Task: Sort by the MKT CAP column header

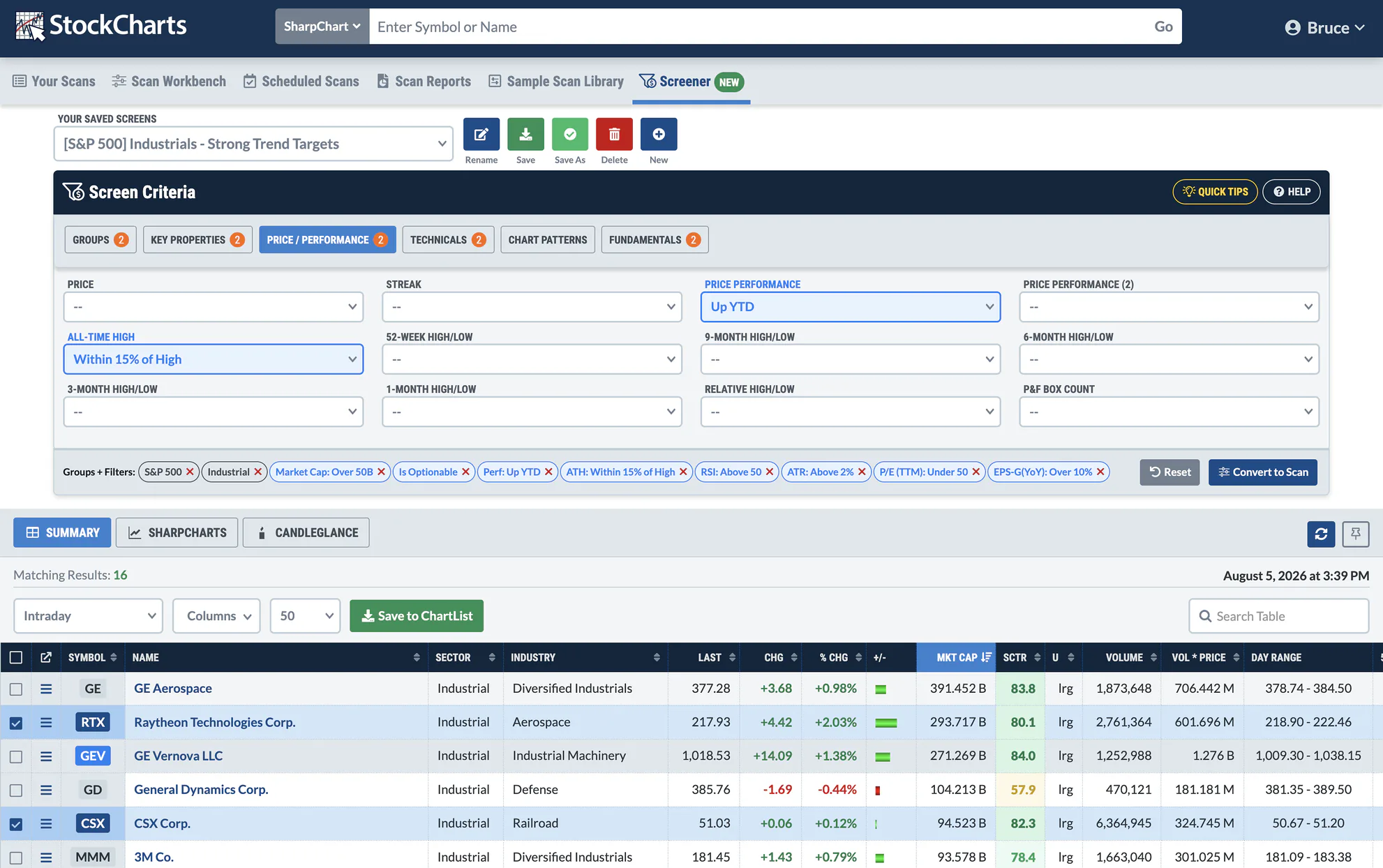Action: (956, 657)
